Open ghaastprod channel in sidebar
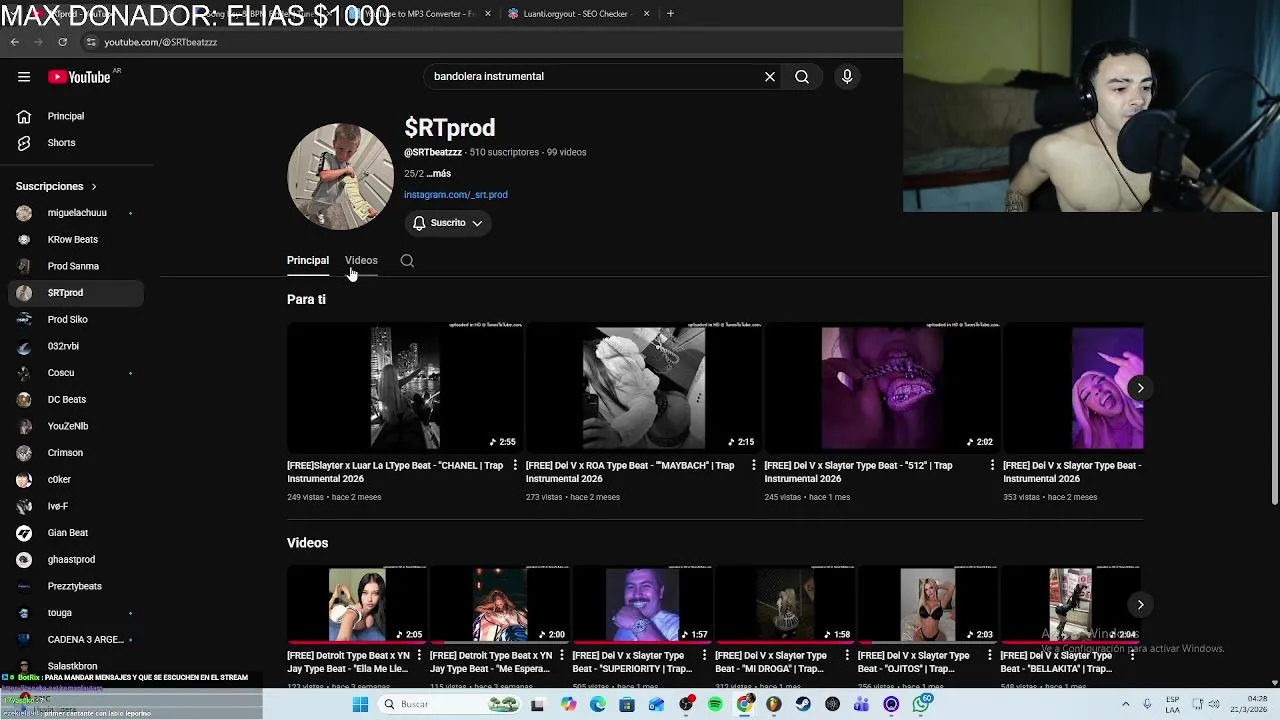The height and width of the screenshot is (720, 1280). (76, 560)
